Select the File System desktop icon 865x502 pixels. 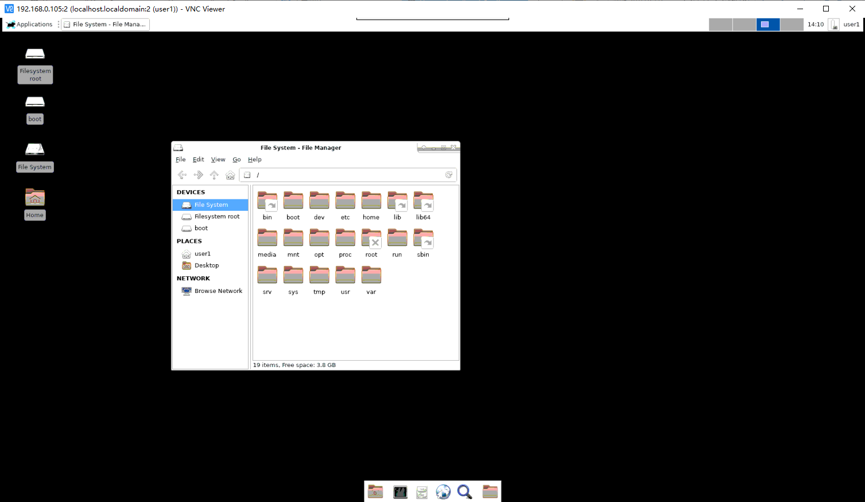click(x=35, y=149)
